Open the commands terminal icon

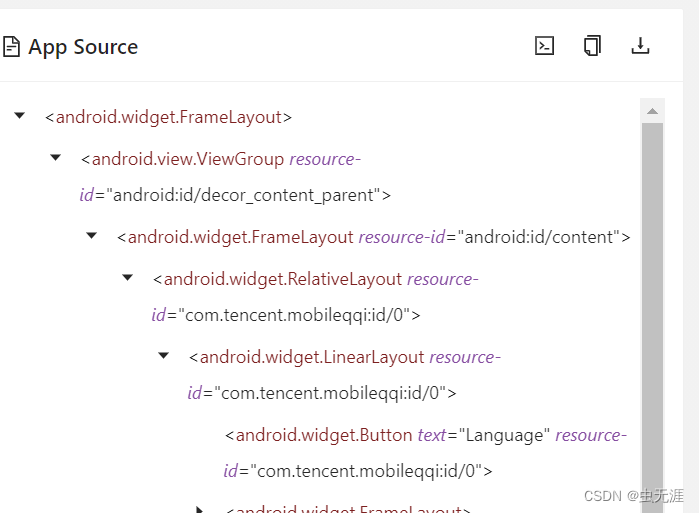pyautogui.click(x=544, y=46)
